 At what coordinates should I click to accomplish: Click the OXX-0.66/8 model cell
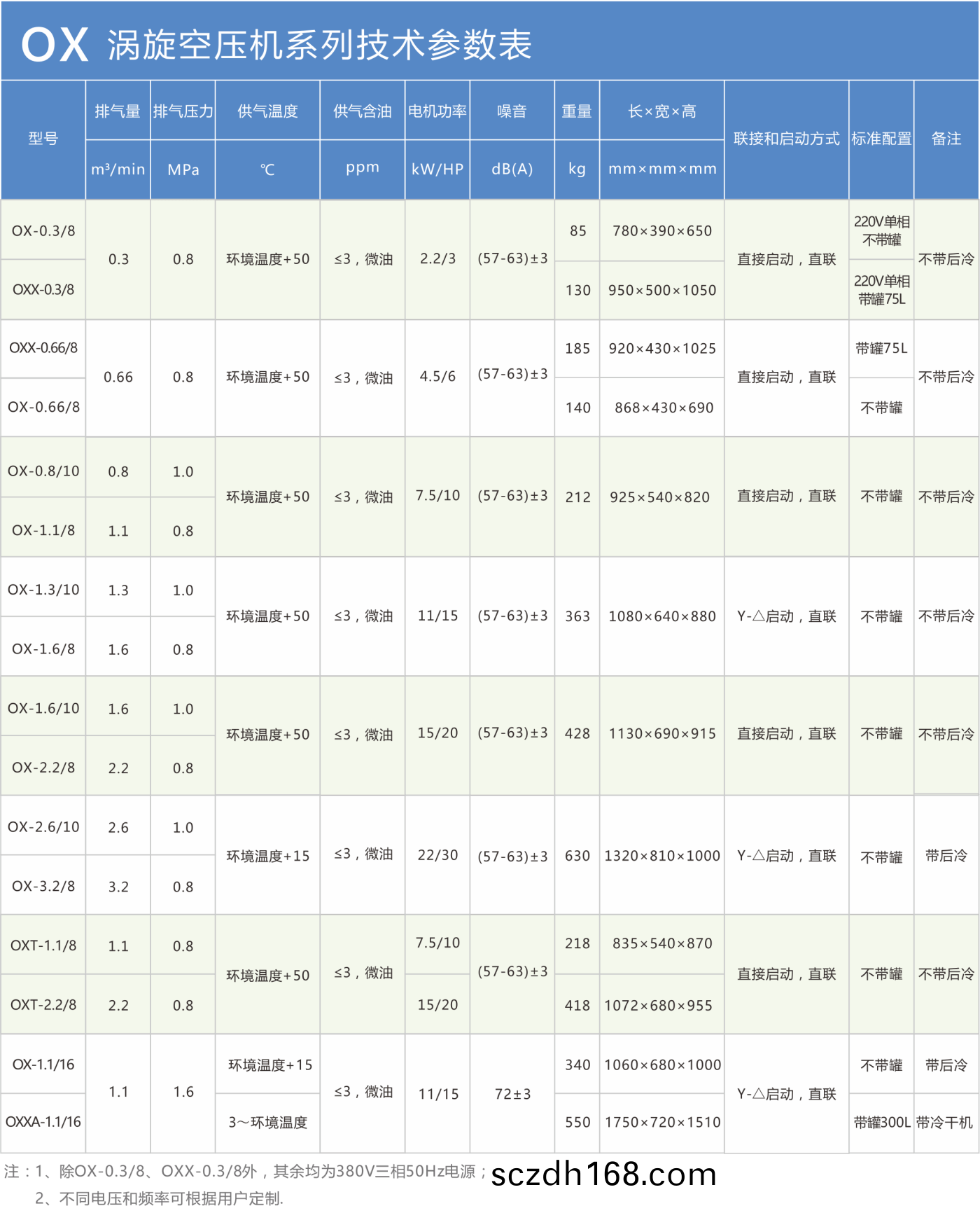(x=43, y=348)
